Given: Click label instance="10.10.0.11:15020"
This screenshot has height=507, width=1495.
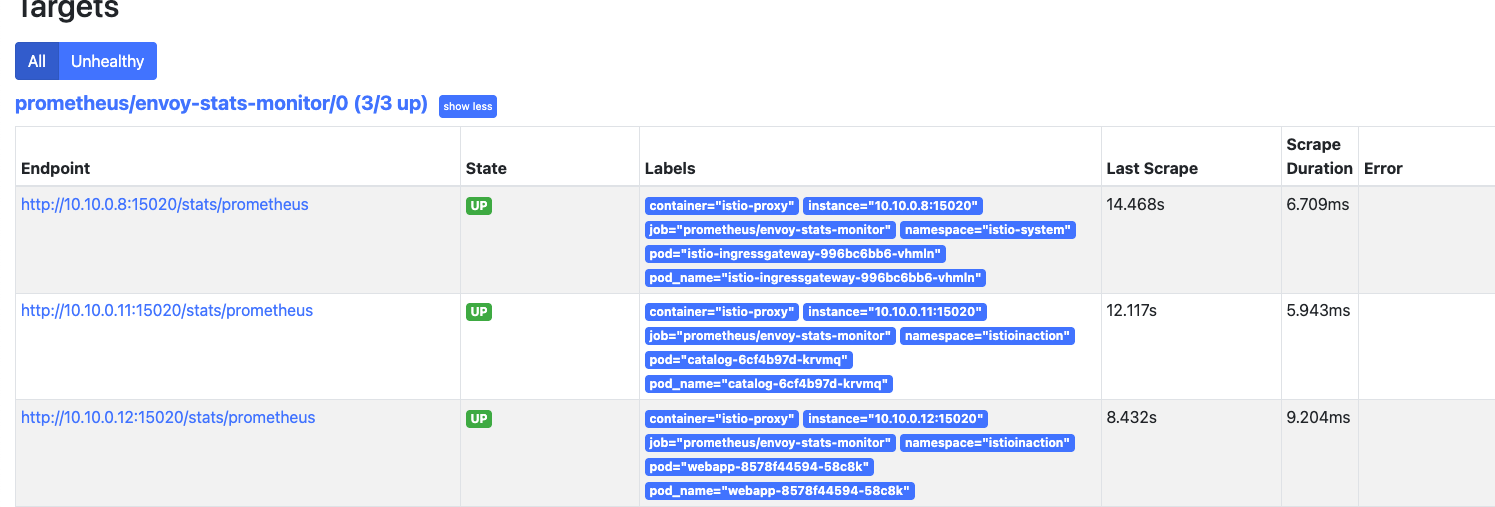Looking at the screenshot, I should point(896,312).
